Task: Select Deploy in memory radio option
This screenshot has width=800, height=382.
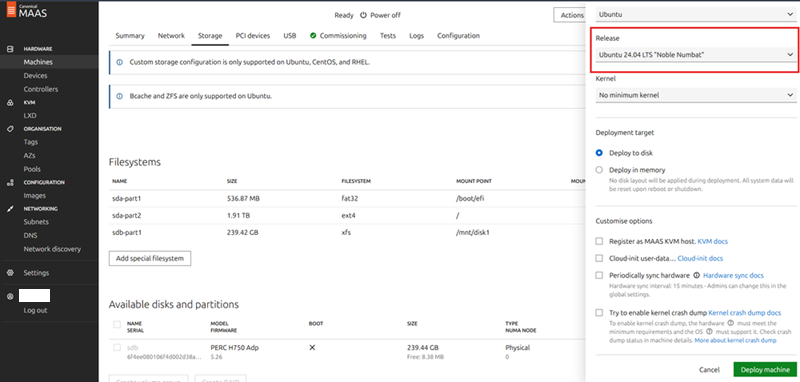Action: coord(599,170)
